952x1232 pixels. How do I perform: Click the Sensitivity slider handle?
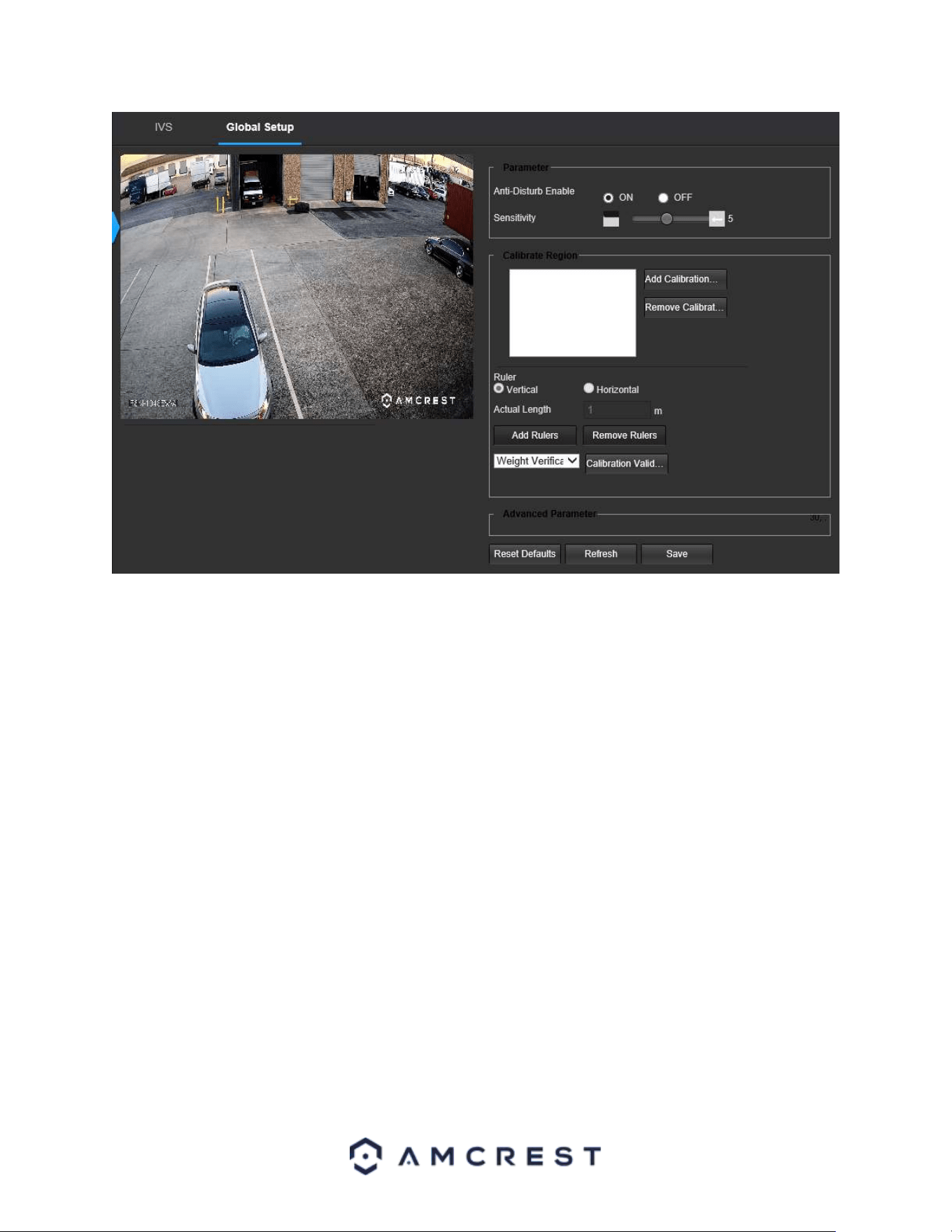667,219
